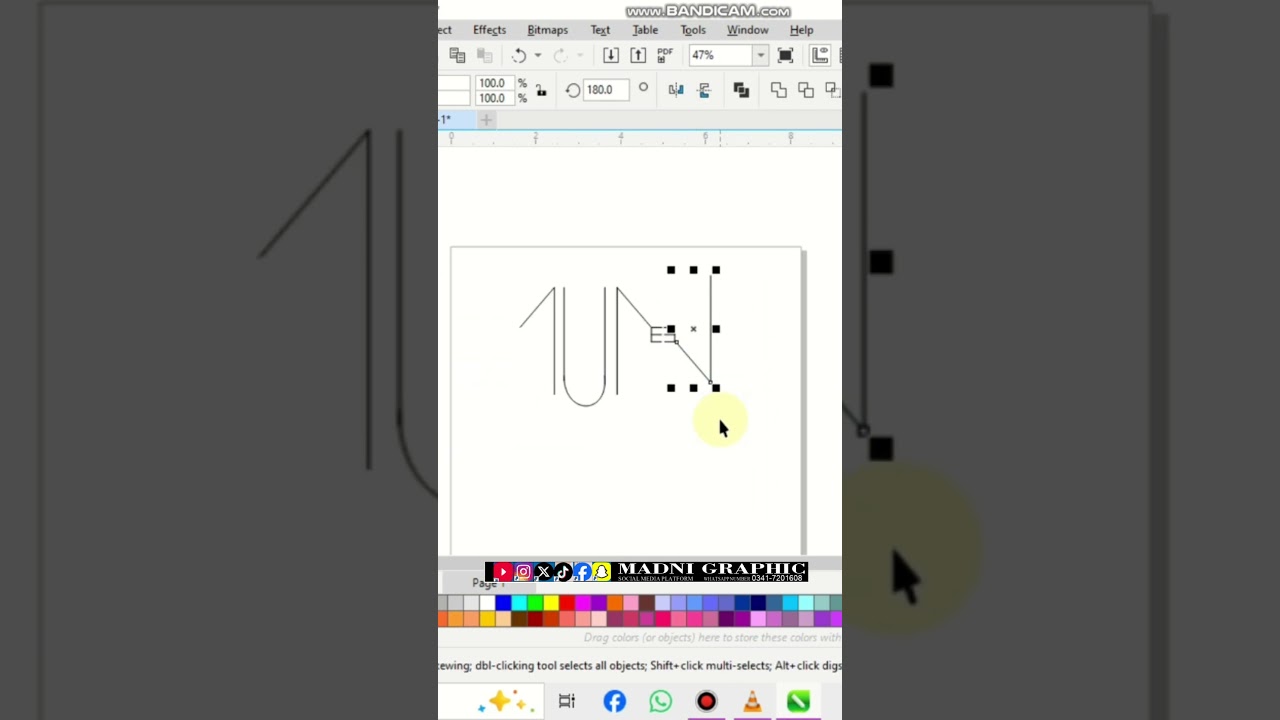The height and width of the screenshot is (720, 1280).
Task: Open Facebook from the taskbar
Action: (x=615, y=702)
